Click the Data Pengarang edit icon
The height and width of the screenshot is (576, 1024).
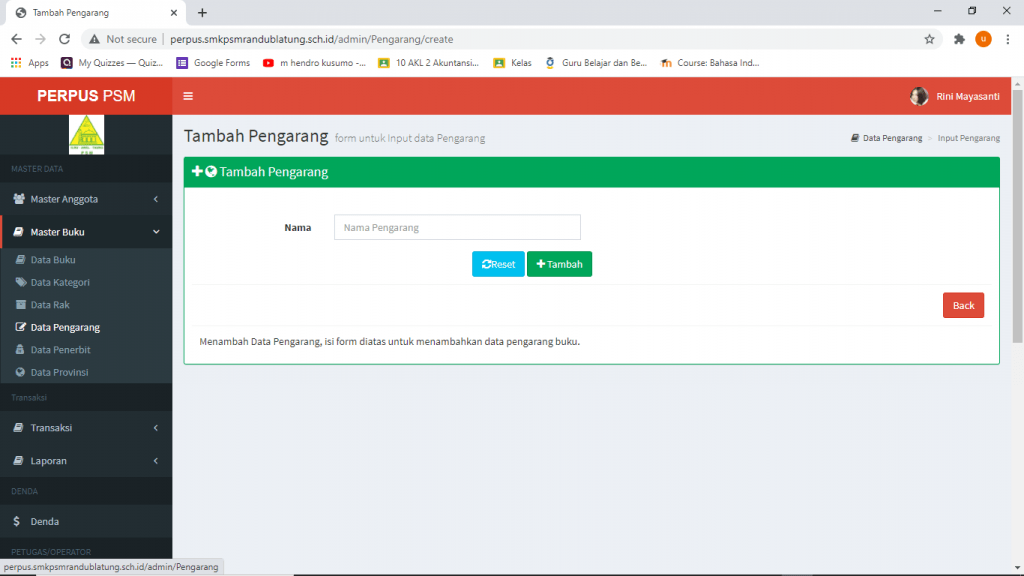tap(21, 327)
